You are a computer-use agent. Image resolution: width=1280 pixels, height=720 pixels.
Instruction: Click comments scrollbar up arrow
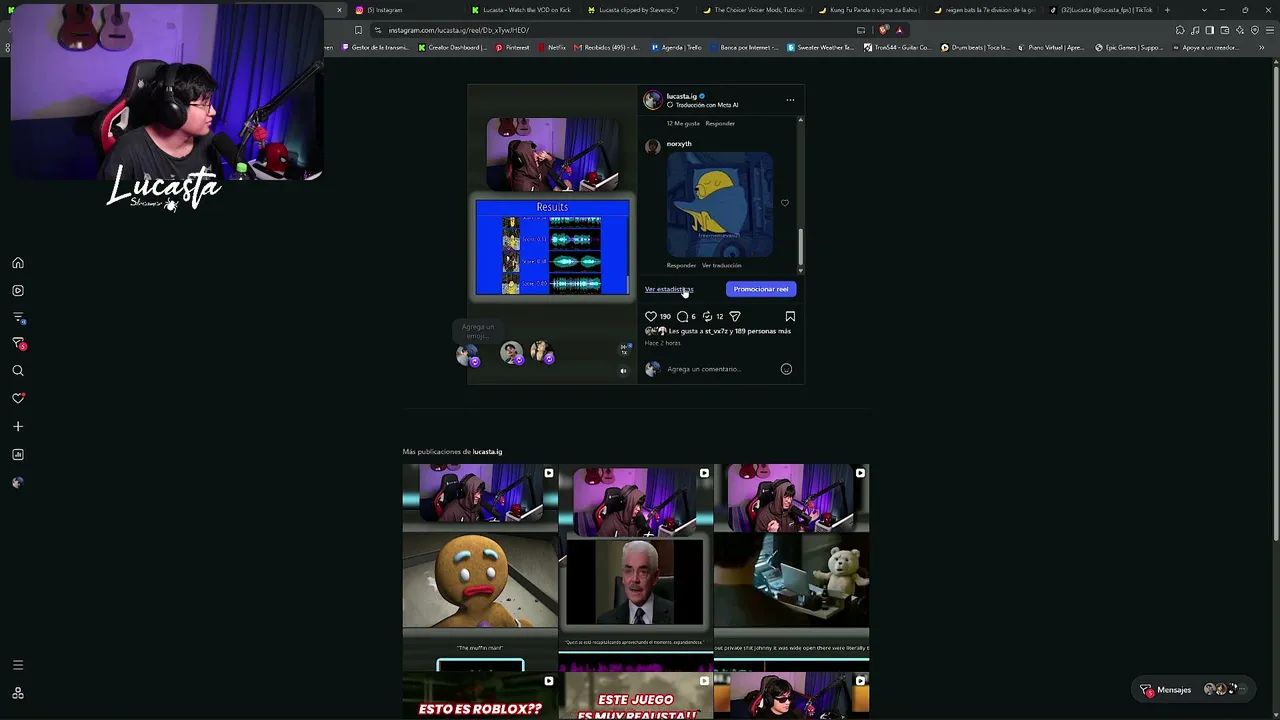[800, 121]
